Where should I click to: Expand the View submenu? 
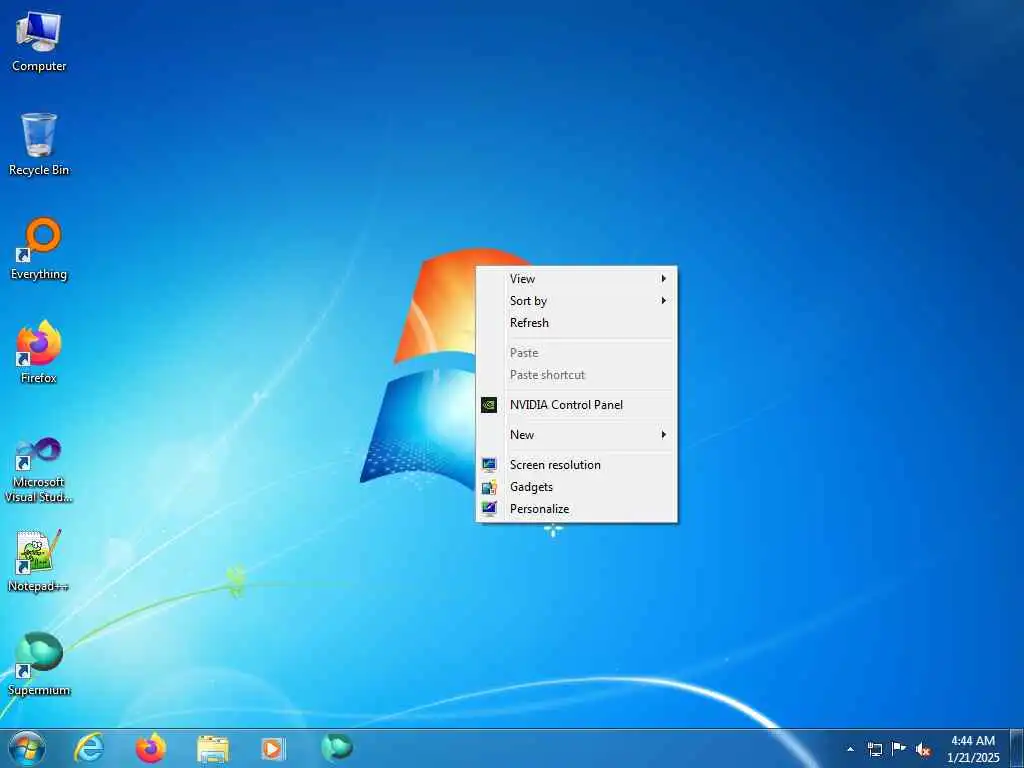(577, 279)
